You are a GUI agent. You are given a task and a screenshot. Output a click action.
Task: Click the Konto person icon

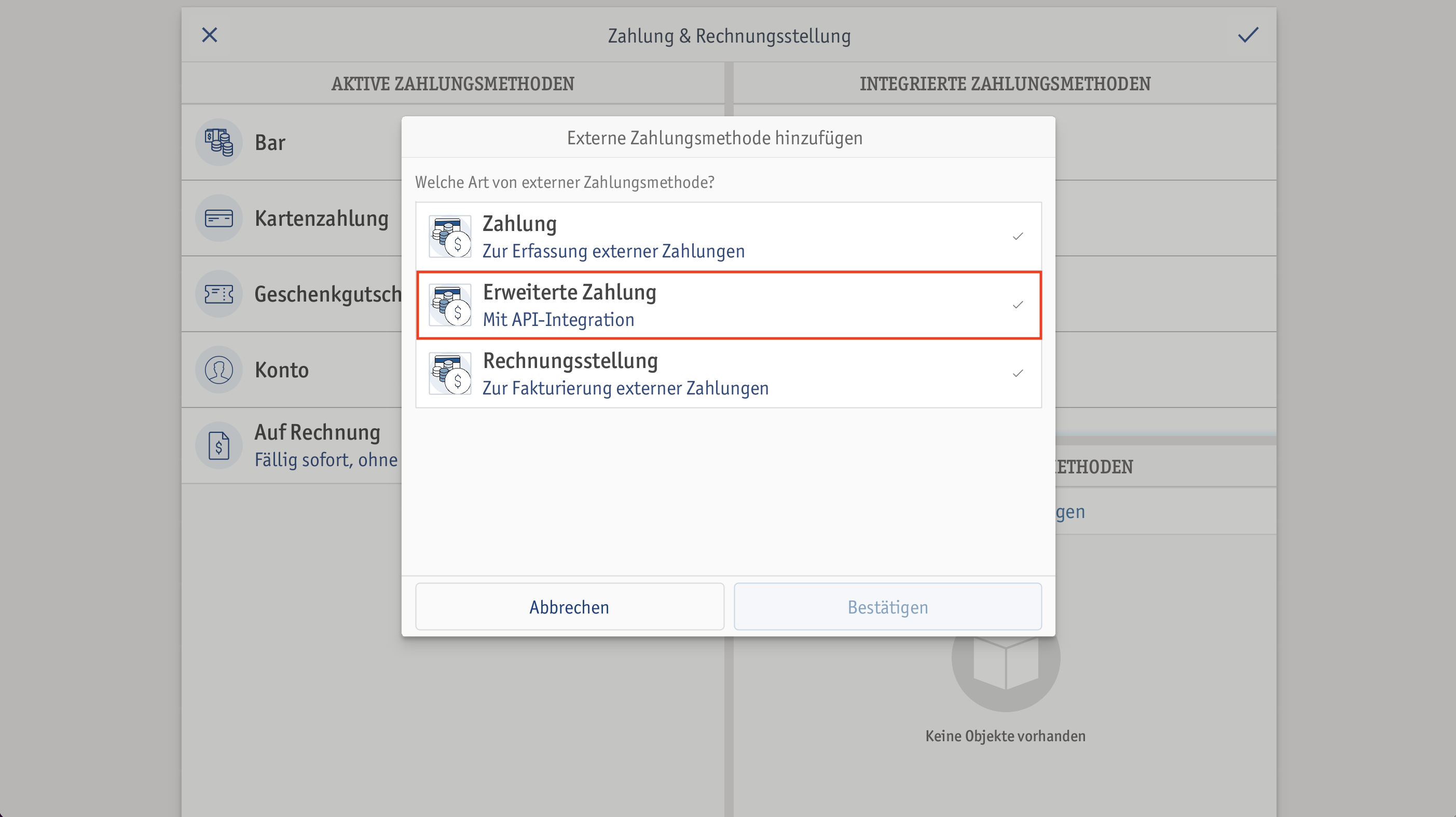219,370
